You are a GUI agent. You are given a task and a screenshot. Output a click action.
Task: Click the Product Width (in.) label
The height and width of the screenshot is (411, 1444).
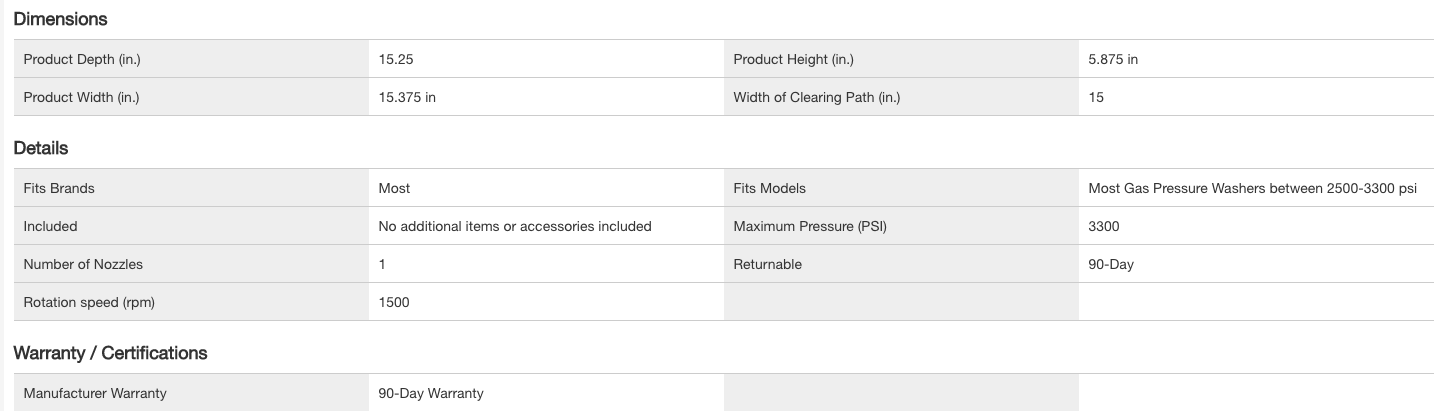point(81,97)
